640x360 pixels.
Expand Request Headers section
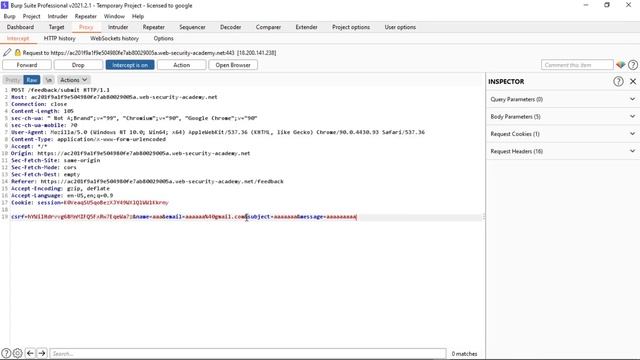point(563,151)
